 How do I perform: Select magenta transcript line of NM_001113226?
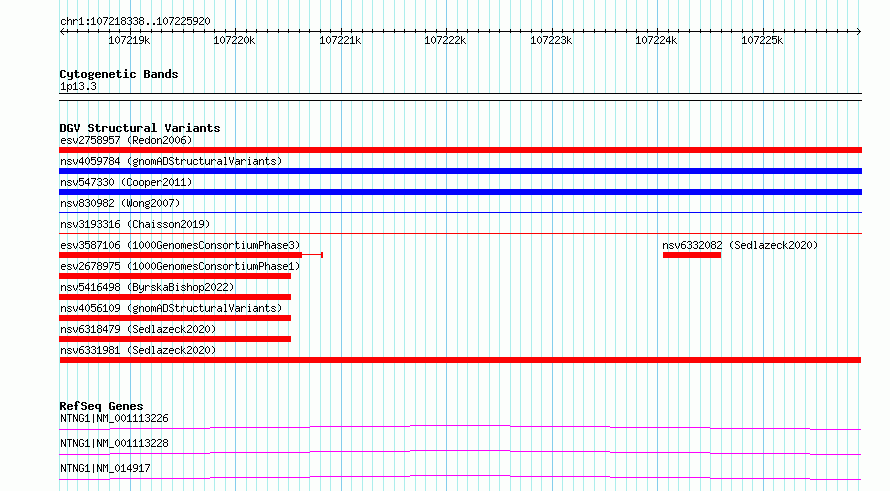point(460,427)
